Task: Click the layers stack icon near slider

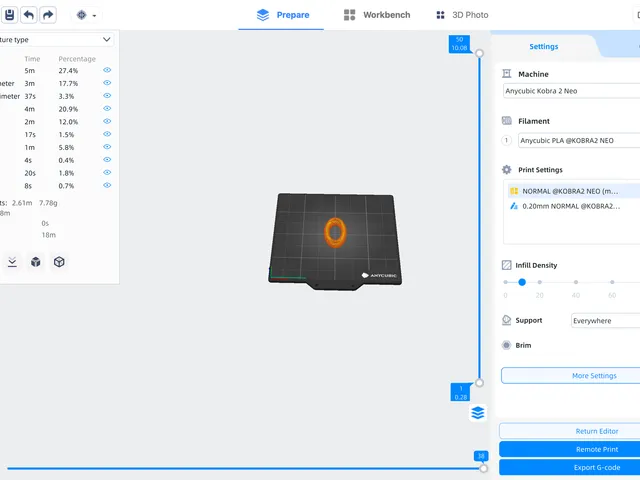Action: pos(478,413)
